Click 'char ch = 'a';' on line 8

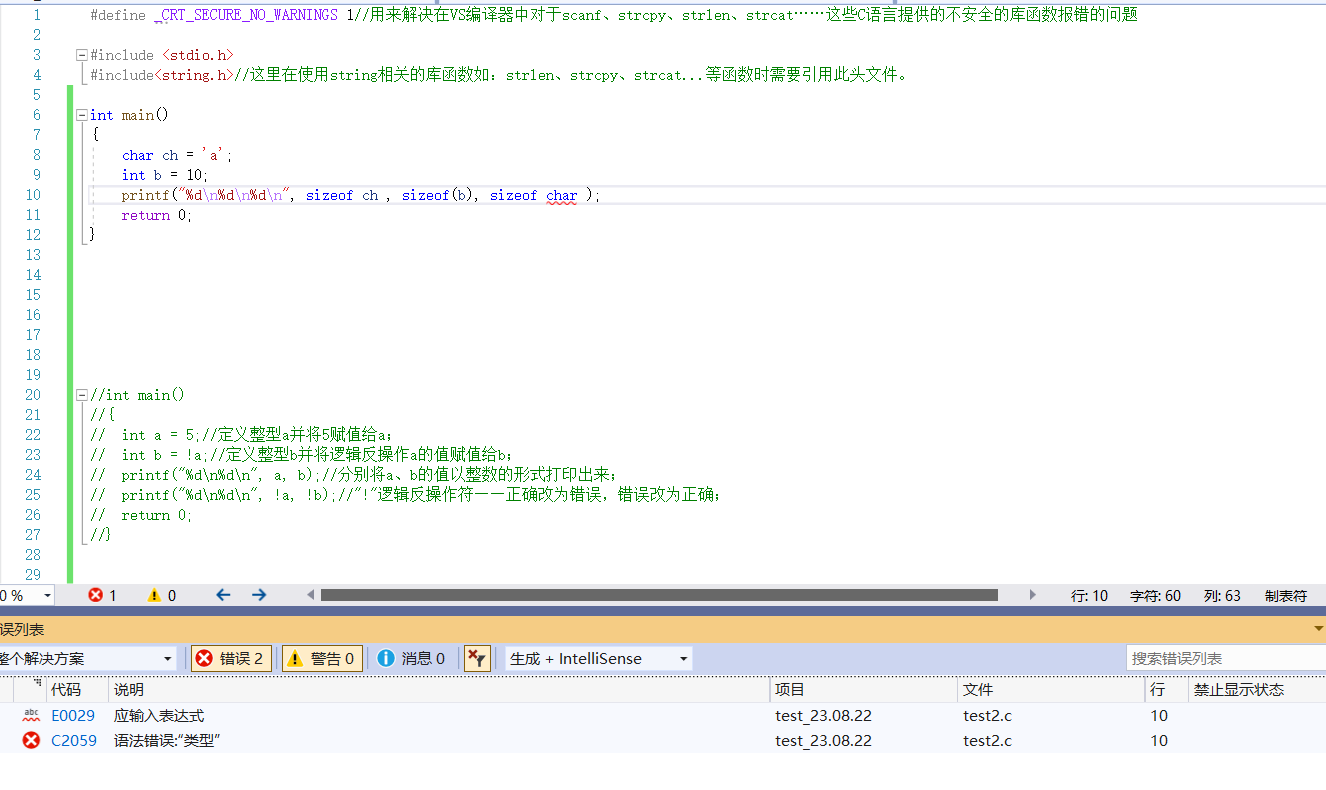click(177, 155)
